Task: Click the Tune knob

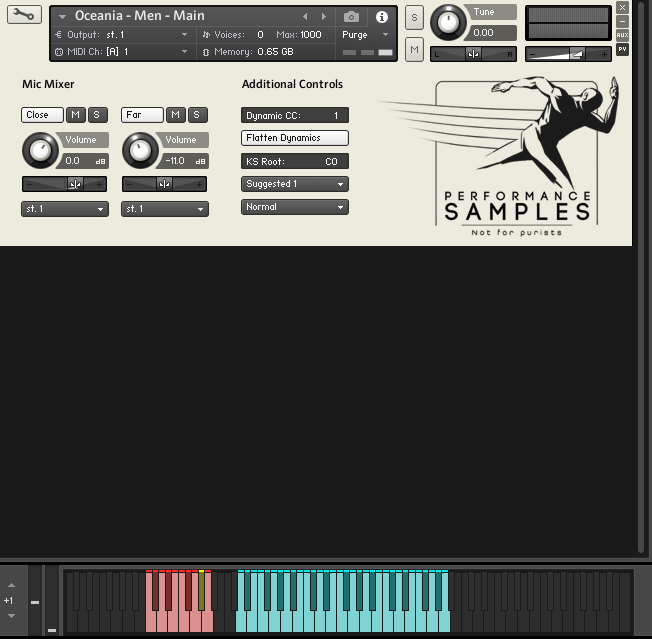Action: pyautogui.click(x=448, y=22)
